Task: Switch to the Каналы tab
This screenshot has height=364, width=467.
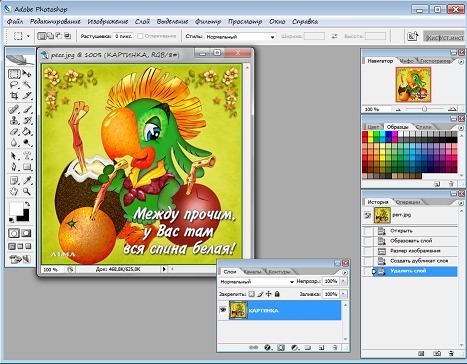Action: [x=252, y=272]
